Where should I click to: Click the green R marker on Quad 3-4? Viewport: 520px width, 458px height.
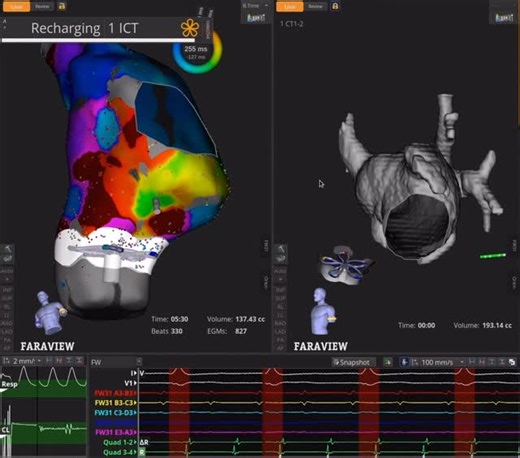142,452
